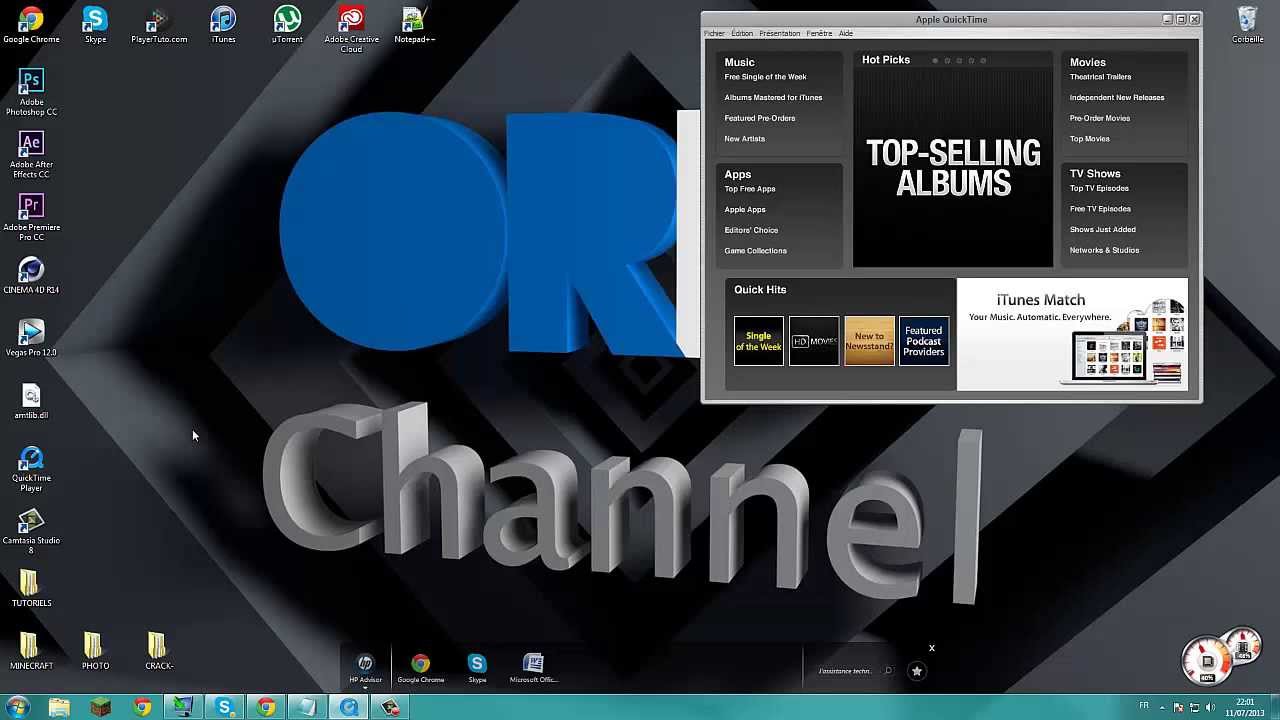Click the Apple Apps link
Image resolution: width=1280 pixels, height=720 pixels.
pyautogui.click(x=745, y=210)
